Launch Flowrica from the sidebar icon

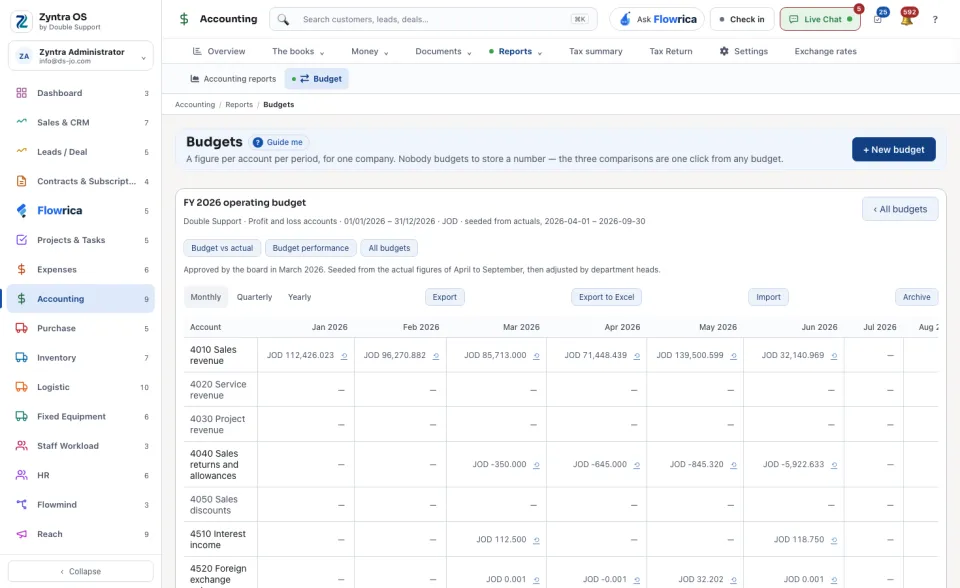tap(21, 211)
